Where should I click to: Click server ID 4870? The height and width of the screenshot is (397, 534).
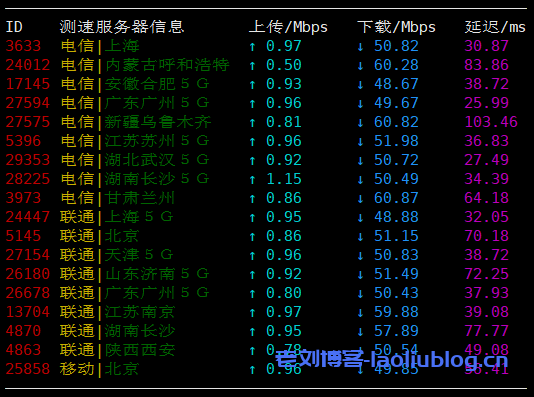[23, 331]
